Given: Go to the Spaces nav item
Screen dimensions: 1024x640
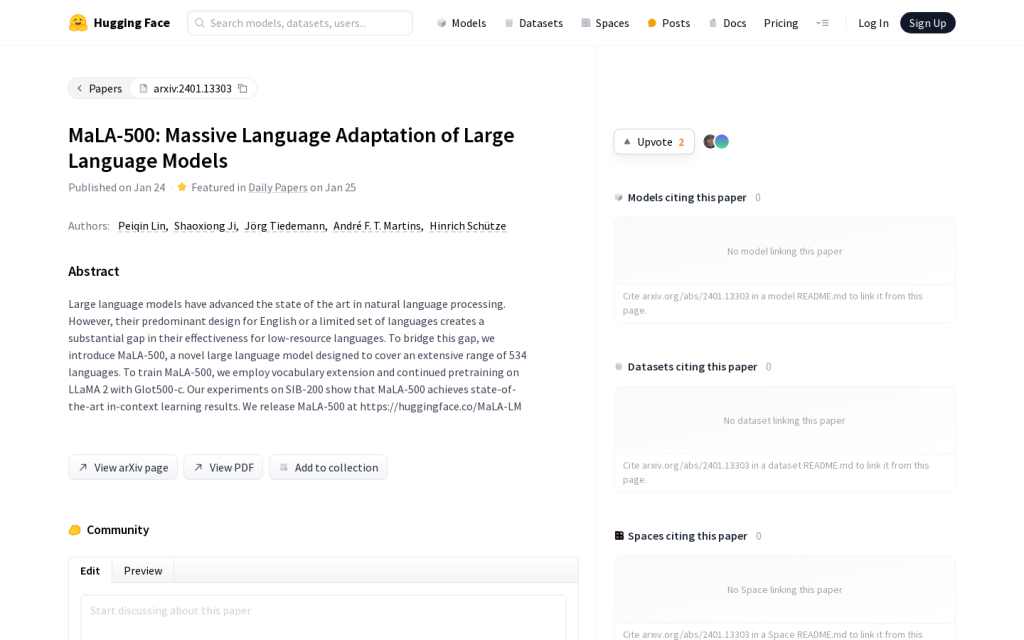Looking at the screenshot, I should [605, 23].
